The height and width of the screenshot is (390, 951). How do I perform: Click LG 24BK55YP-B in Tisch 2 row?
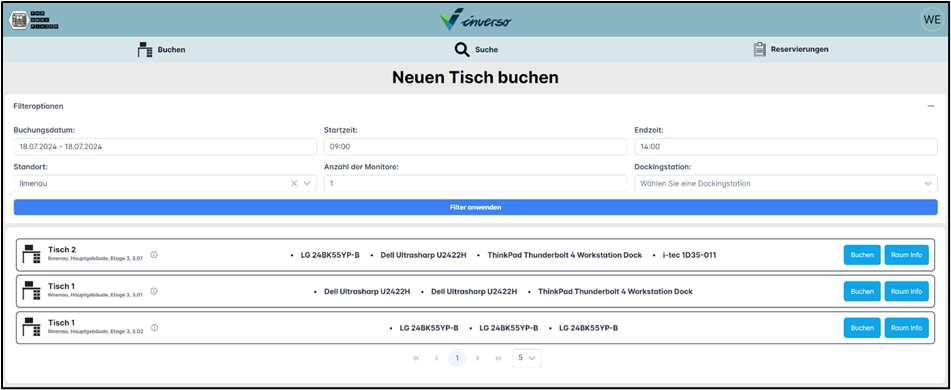[330, 255]
